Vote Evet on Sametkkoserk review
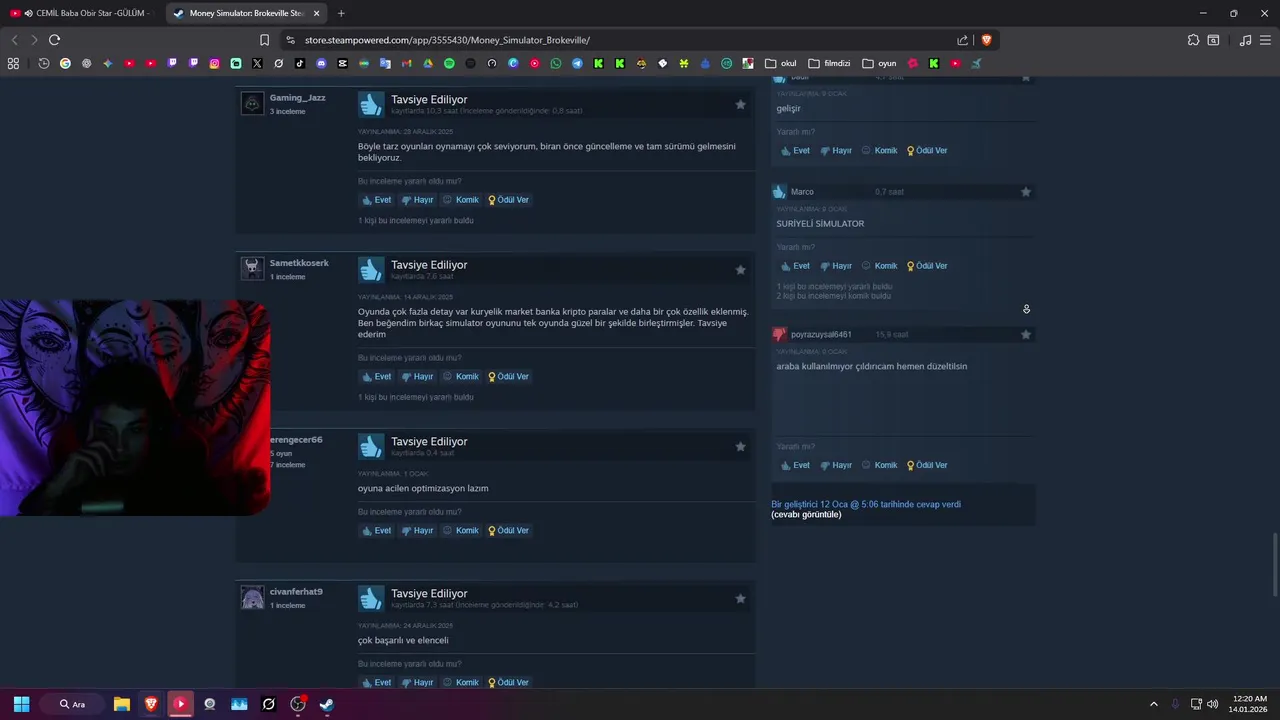Screen dimensions: 1280x720 click(x=376, y=377)
